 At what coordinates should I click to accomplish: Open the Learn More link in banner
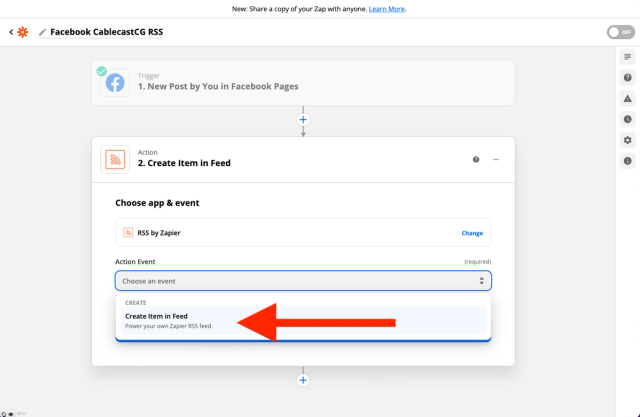[387, 9]
